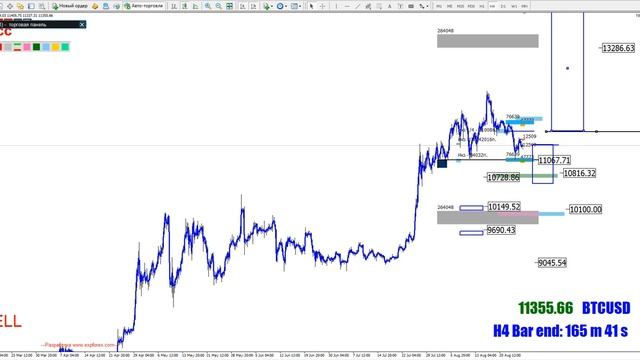Image resolution: width=640 pixels, height=360 pixels.
Task: Open the Templates dropdown
Action: [x=296, y=6]
